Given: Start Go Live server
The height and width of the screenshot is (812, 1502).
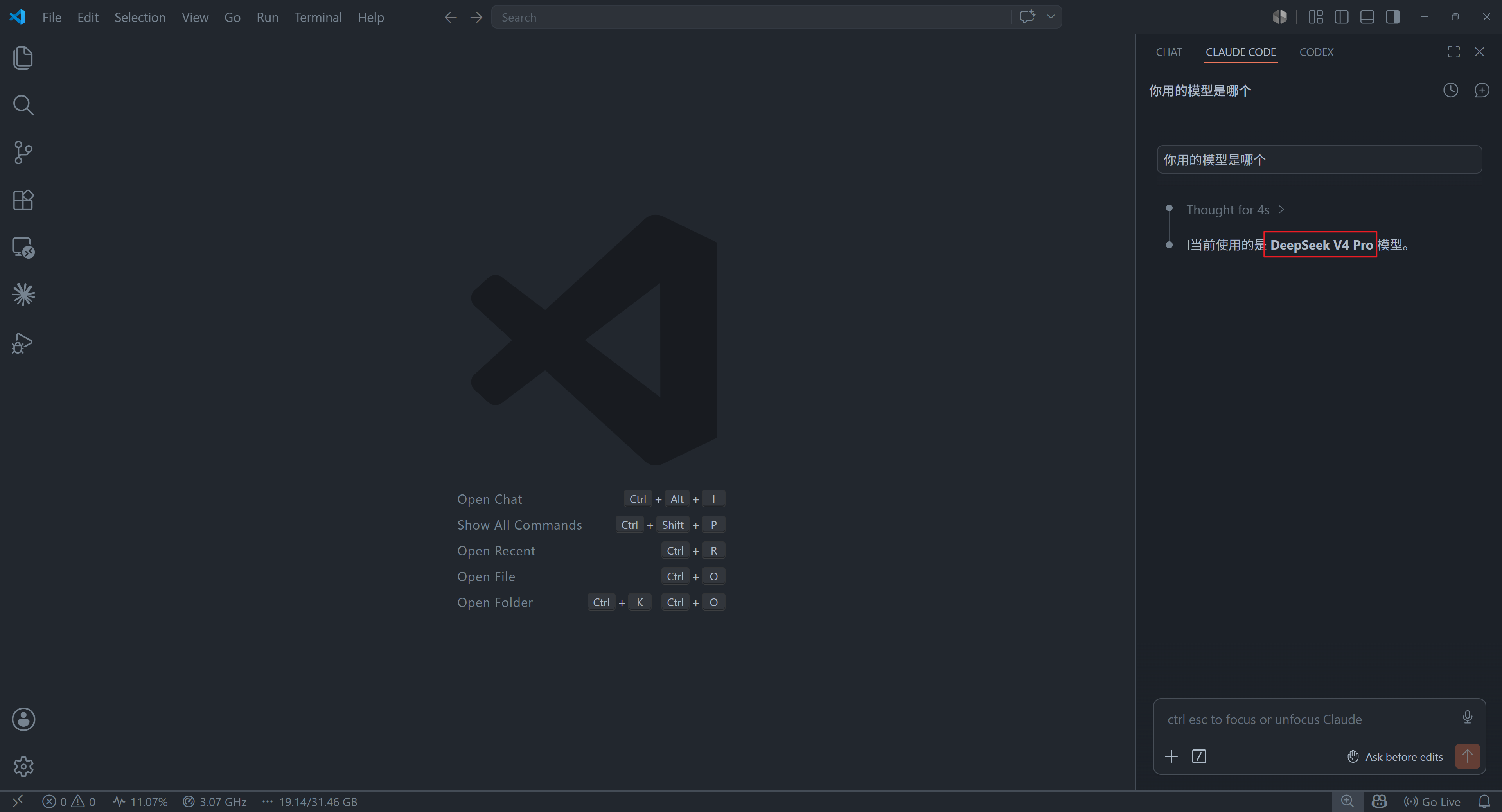Looking at the screenshot, I should pyautogui.click(x=1432, y=802).
